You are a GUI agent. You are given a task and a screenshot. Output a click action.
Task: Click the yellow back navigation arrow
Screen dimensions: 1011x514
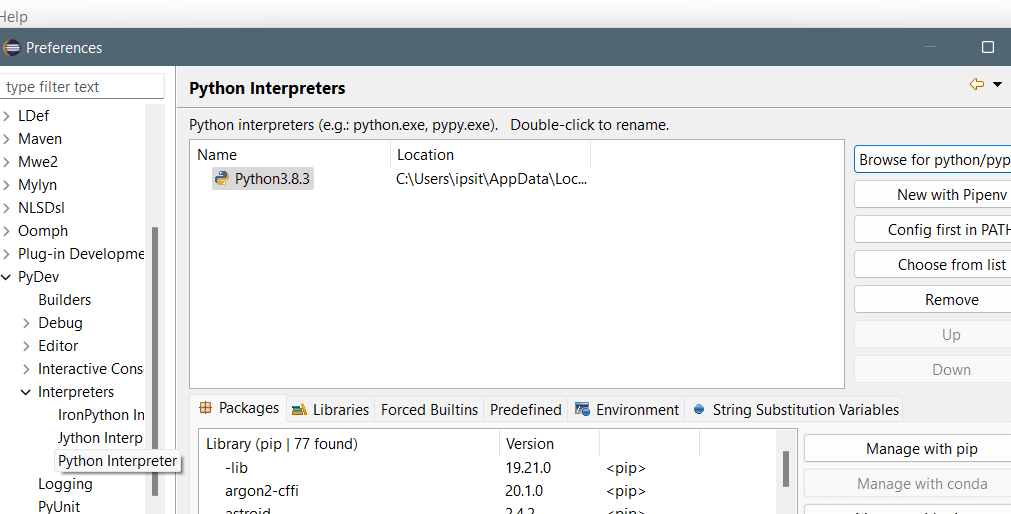(977, 84)
